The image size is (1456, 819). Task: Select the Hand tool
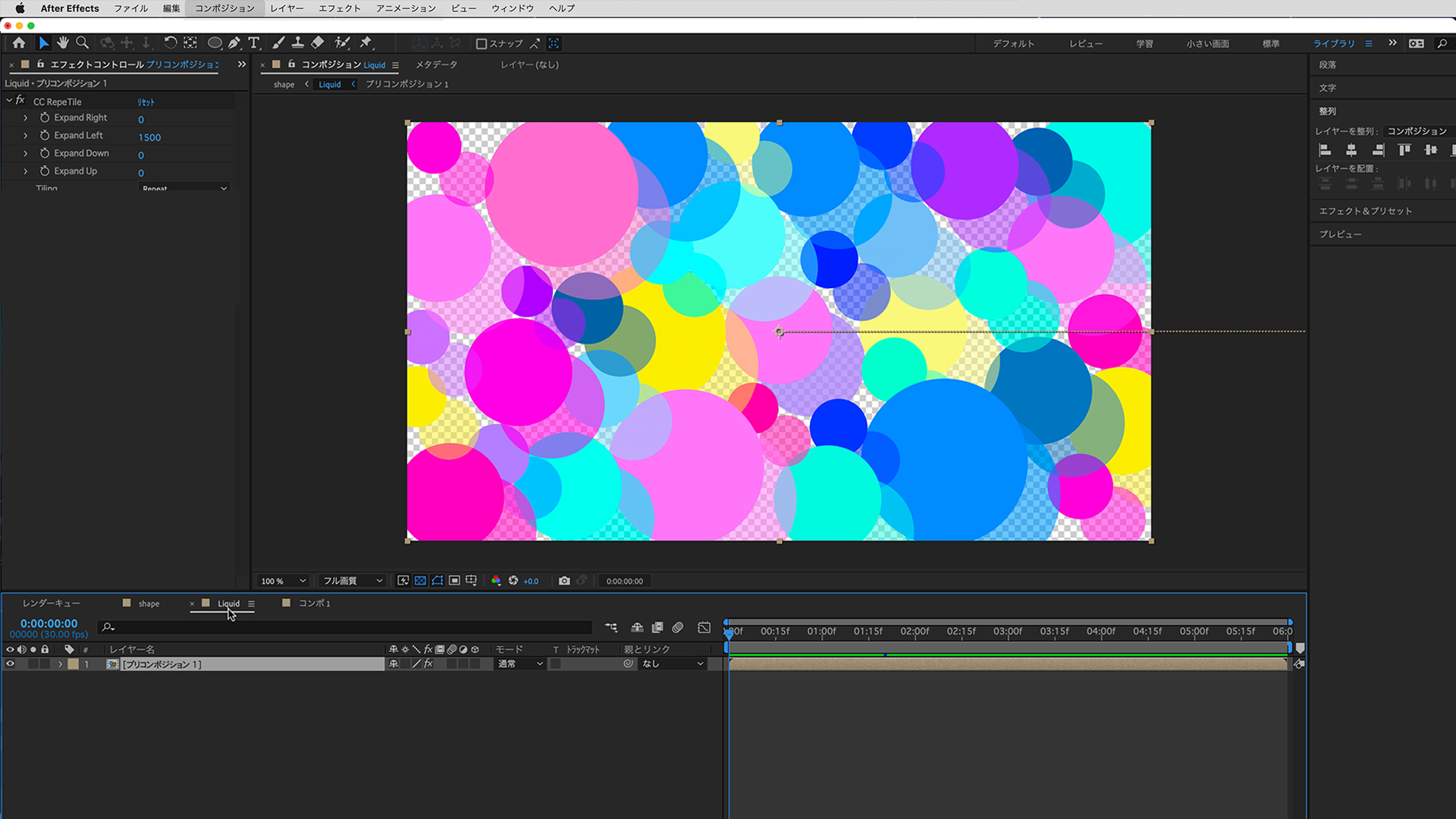pos(63,43)
